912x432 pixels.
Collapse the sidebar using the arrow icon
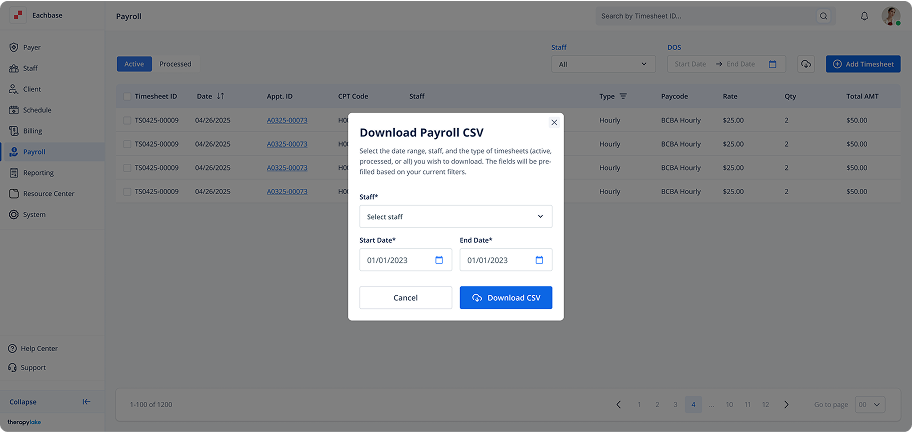click(x=87, y=402)
